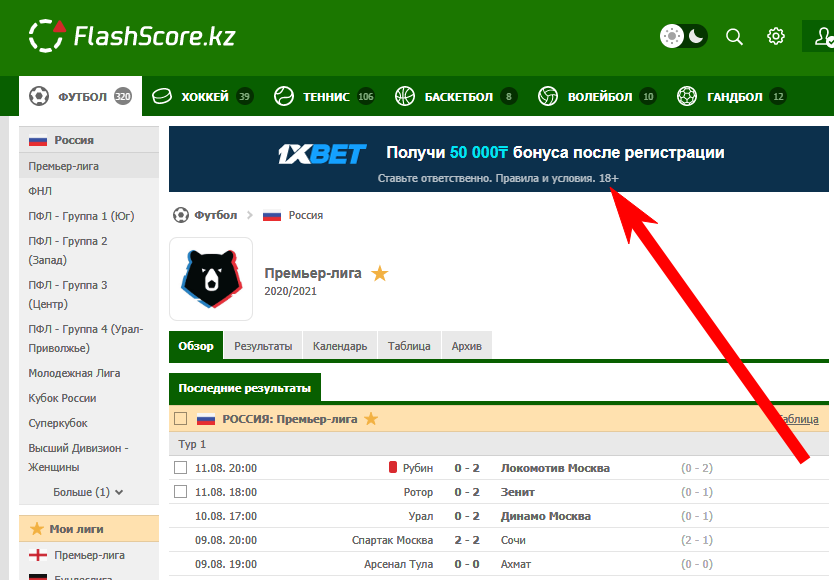Open Россия in sidebar header
Screen dimensions: 834x580
point(89,140)
